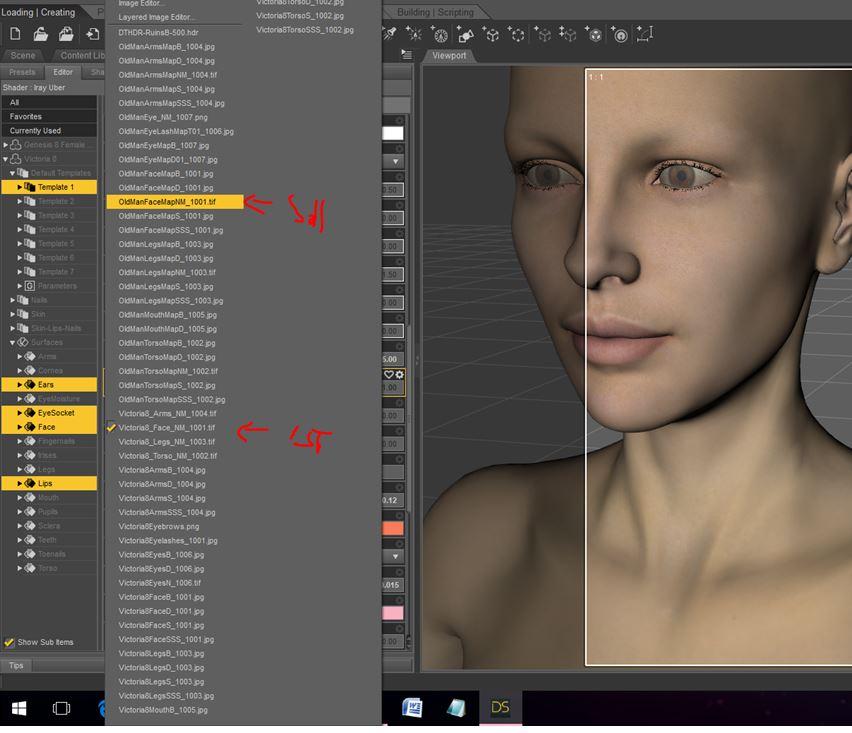This screenshot has height=733, width=852.
Task: Click the orange color swatch
Action: click(x=393, y=528)
